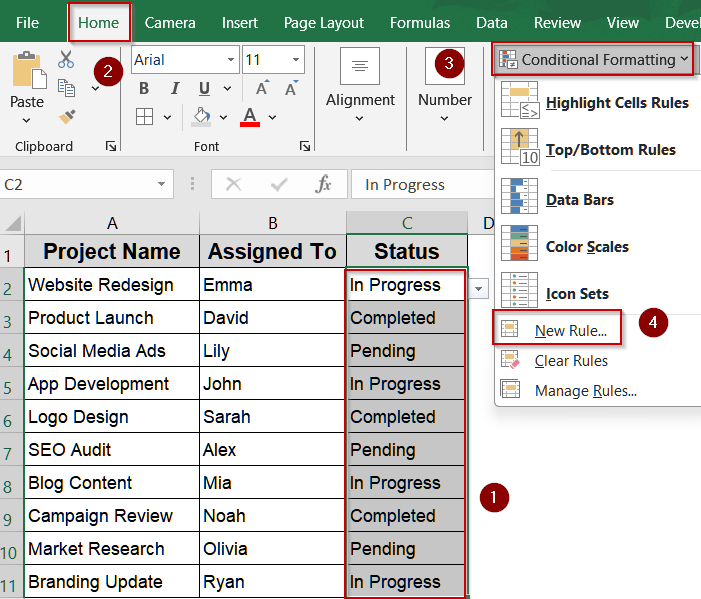
Task: Open the font name dropdown
Action: [x=231, y=59]
